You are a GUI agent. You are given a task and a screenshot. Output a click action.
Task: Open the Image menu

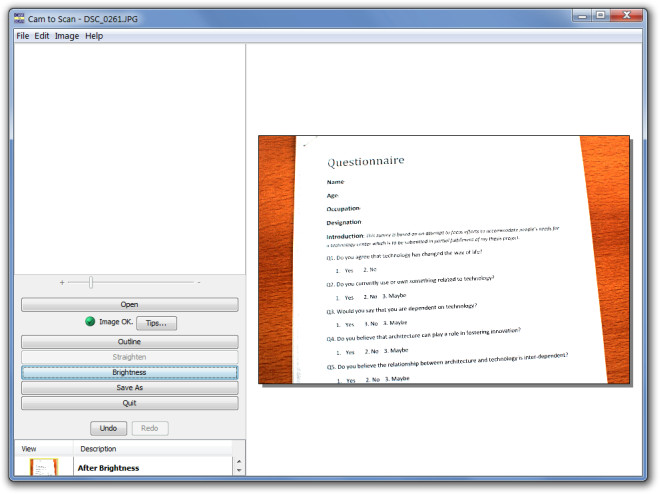tap(67, 36)
